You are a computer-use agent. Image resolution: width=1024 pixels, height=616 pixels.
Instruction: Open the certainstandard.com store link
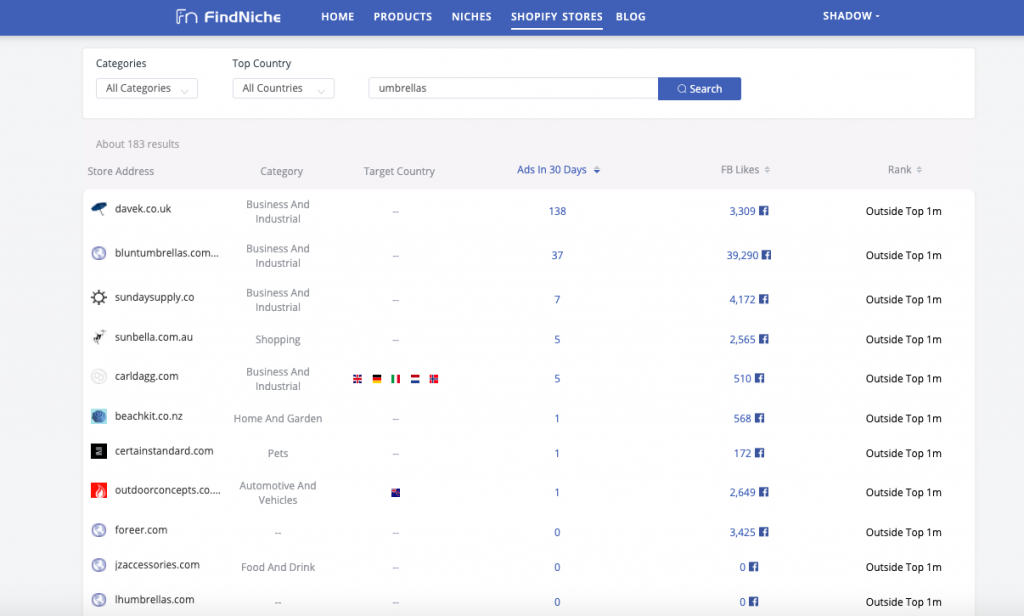click(164, 451)
